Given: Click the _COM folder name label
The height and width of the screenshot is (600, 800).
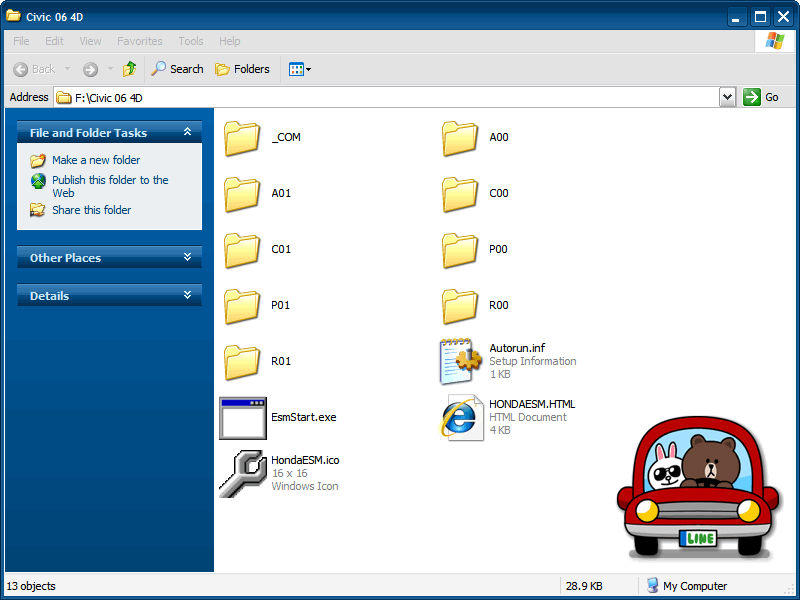Looking at the screenshot, I should (286, 137).
